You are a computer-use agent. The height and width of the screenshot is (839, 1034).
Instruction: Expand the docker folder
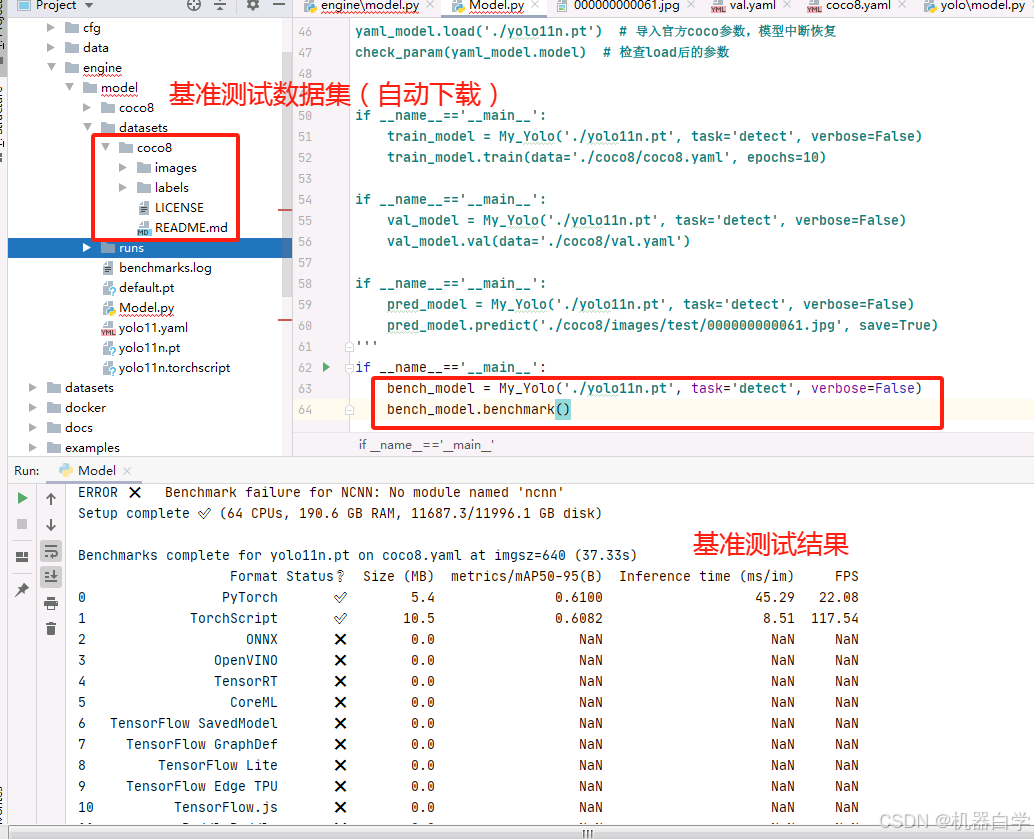[33, 408]
